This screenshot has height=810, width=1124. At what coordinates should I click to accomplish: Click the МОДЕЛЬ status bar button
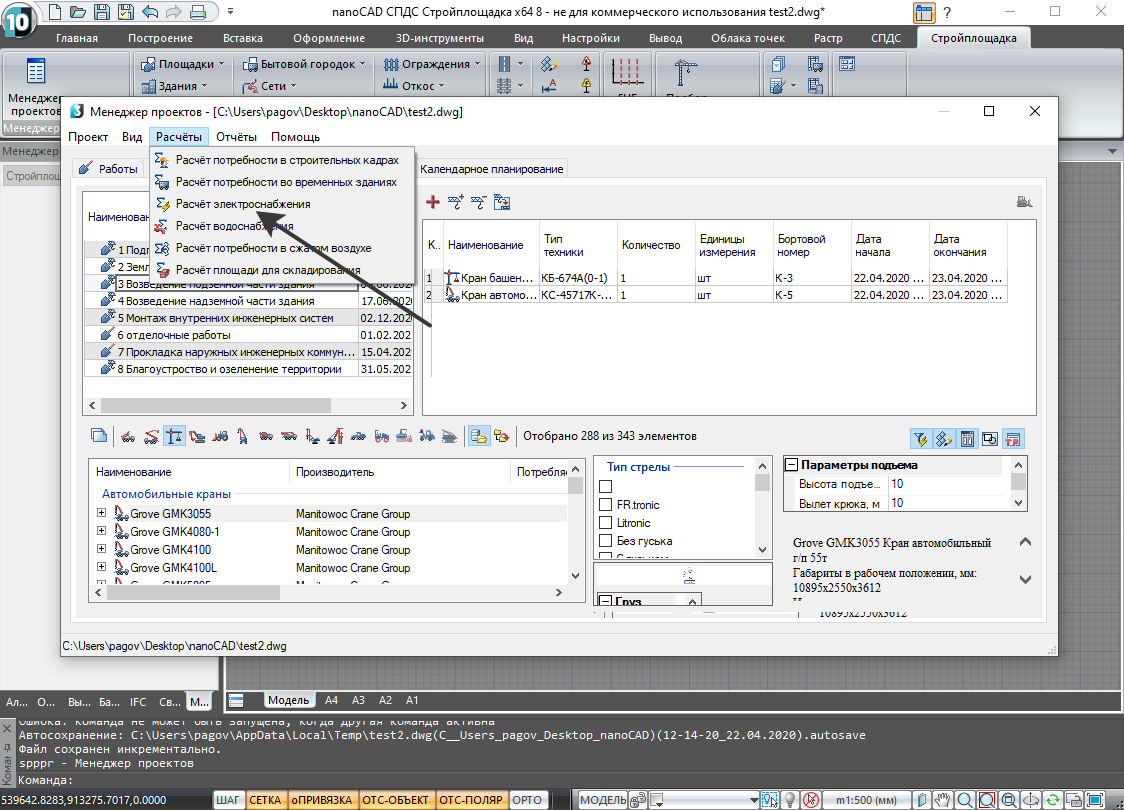tap(602, 800)
